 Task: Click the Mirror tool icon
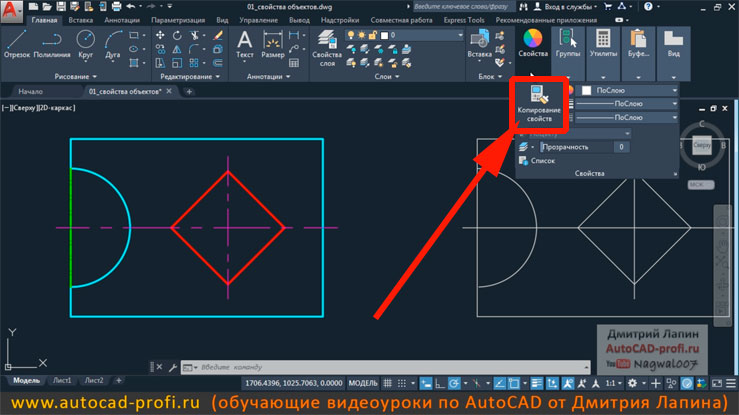(177, 49)
